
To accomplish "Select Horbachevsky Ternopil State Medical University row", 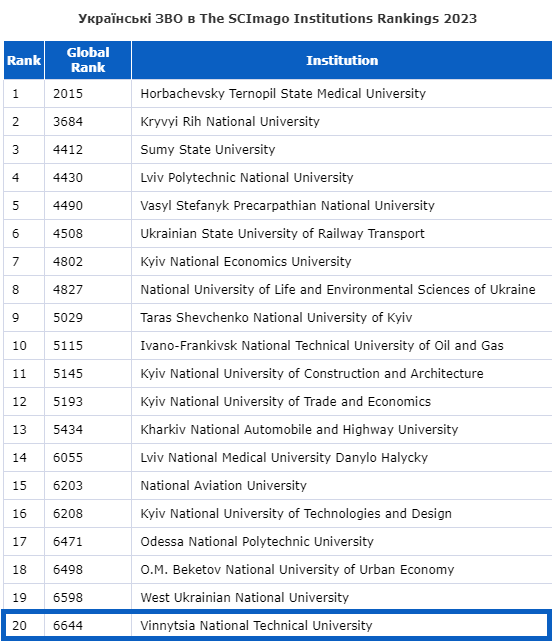I will pos(278,94).
